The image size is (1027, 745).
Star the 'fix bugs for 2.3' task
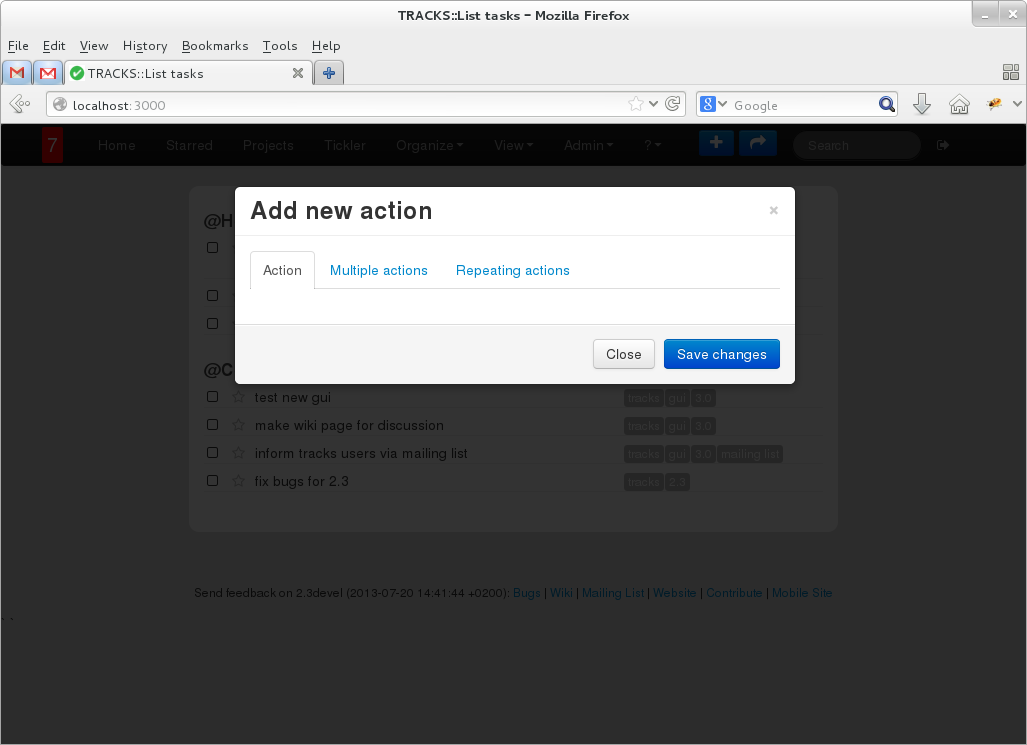(x=239, y=481)
